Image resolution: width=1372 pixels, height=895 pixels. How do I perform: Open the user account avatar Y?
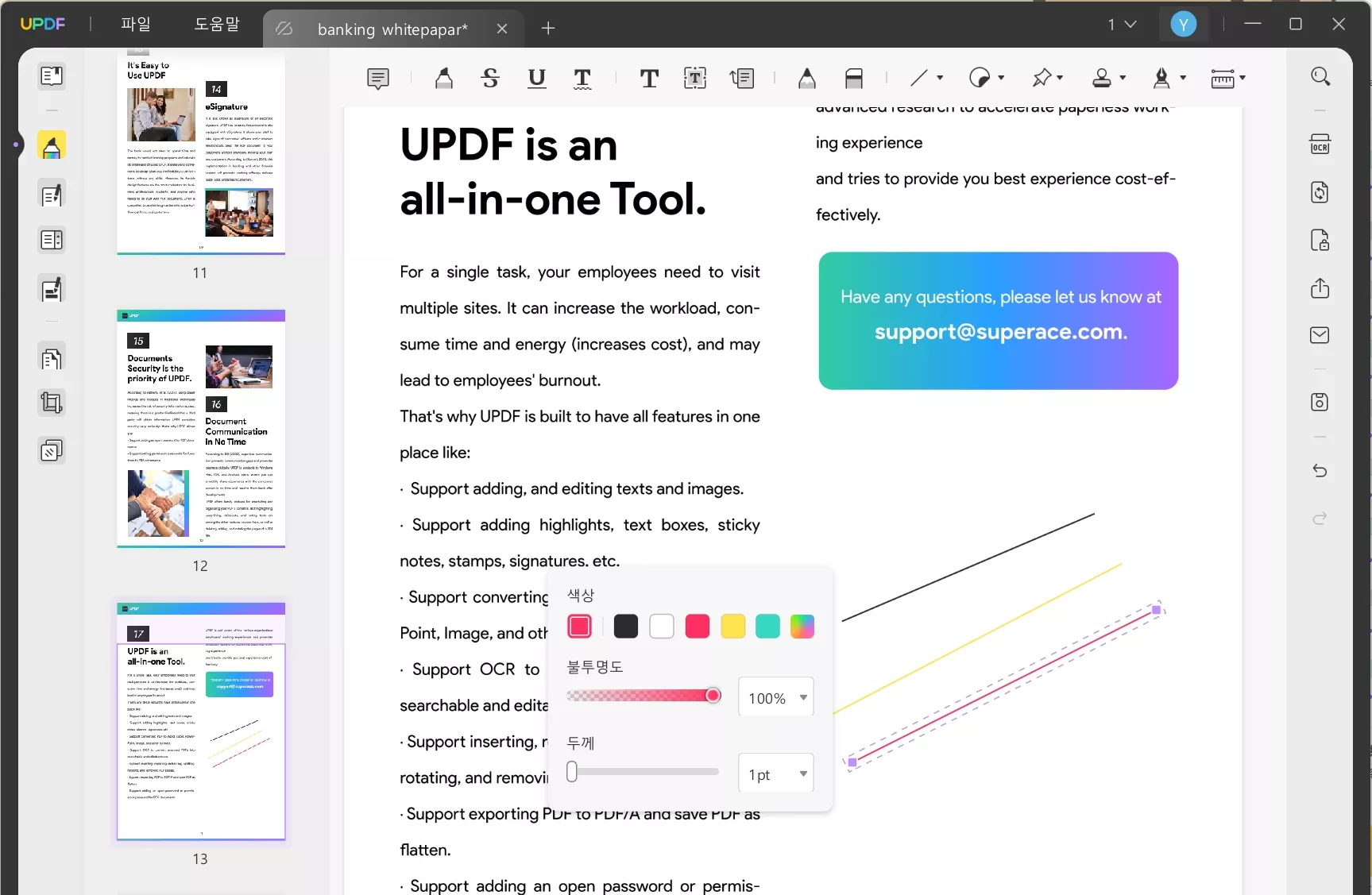1184,25
